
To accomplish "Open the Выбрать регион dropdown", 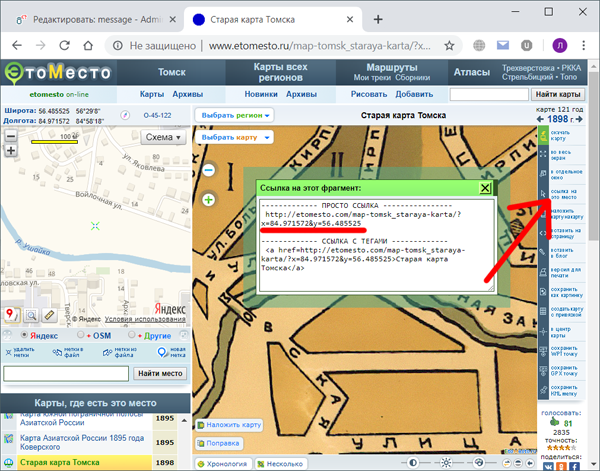I will tap(235, 115).
